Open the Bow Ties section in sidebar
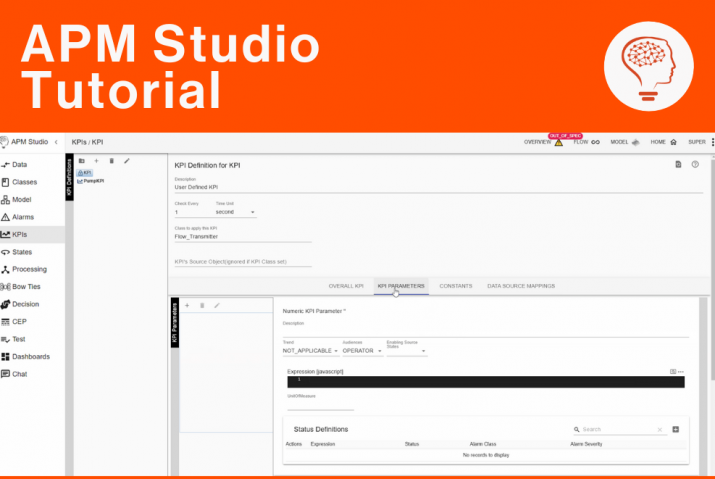The image size is (715, 479). (x=26, y=286)
